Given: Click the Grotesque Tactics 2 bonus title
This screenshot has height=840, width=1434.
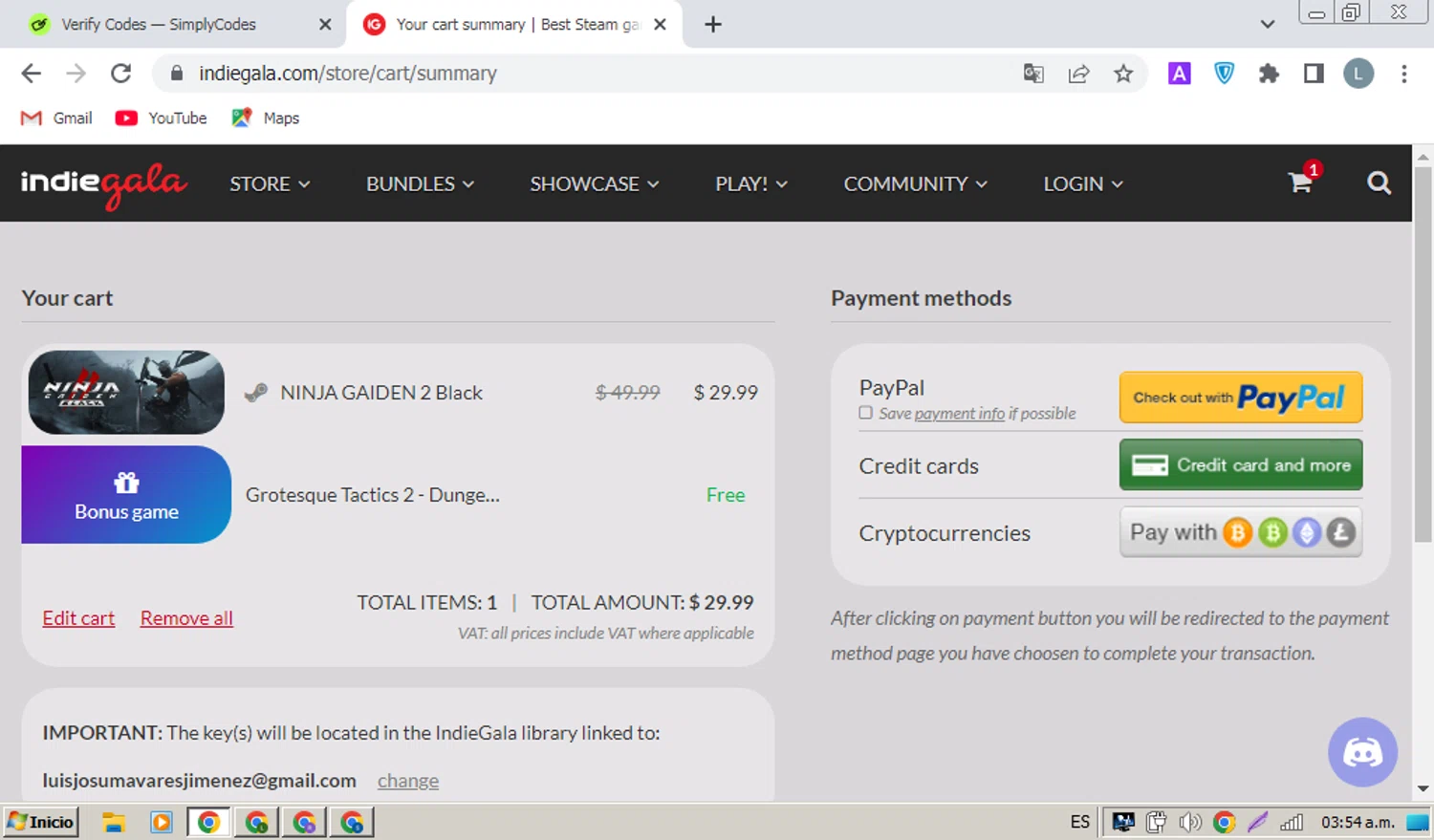Looking at the screenshot, I should click(373, 495).
